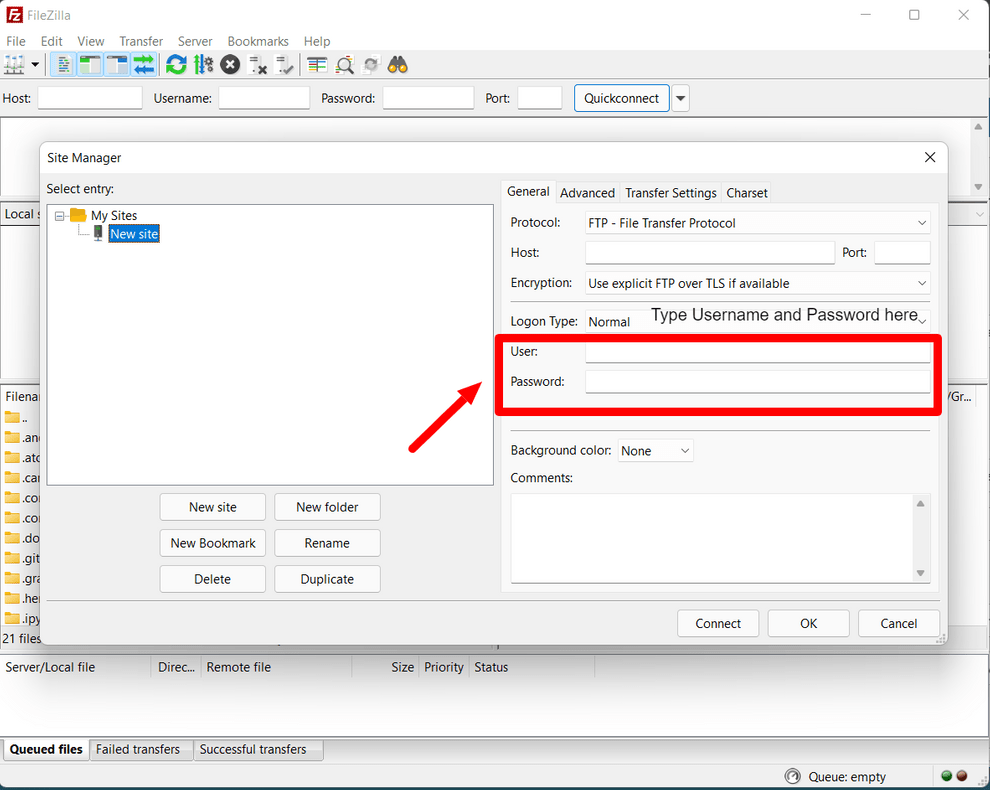
Task: Click the Cancel current operation icon
Action: coord(230,64)
